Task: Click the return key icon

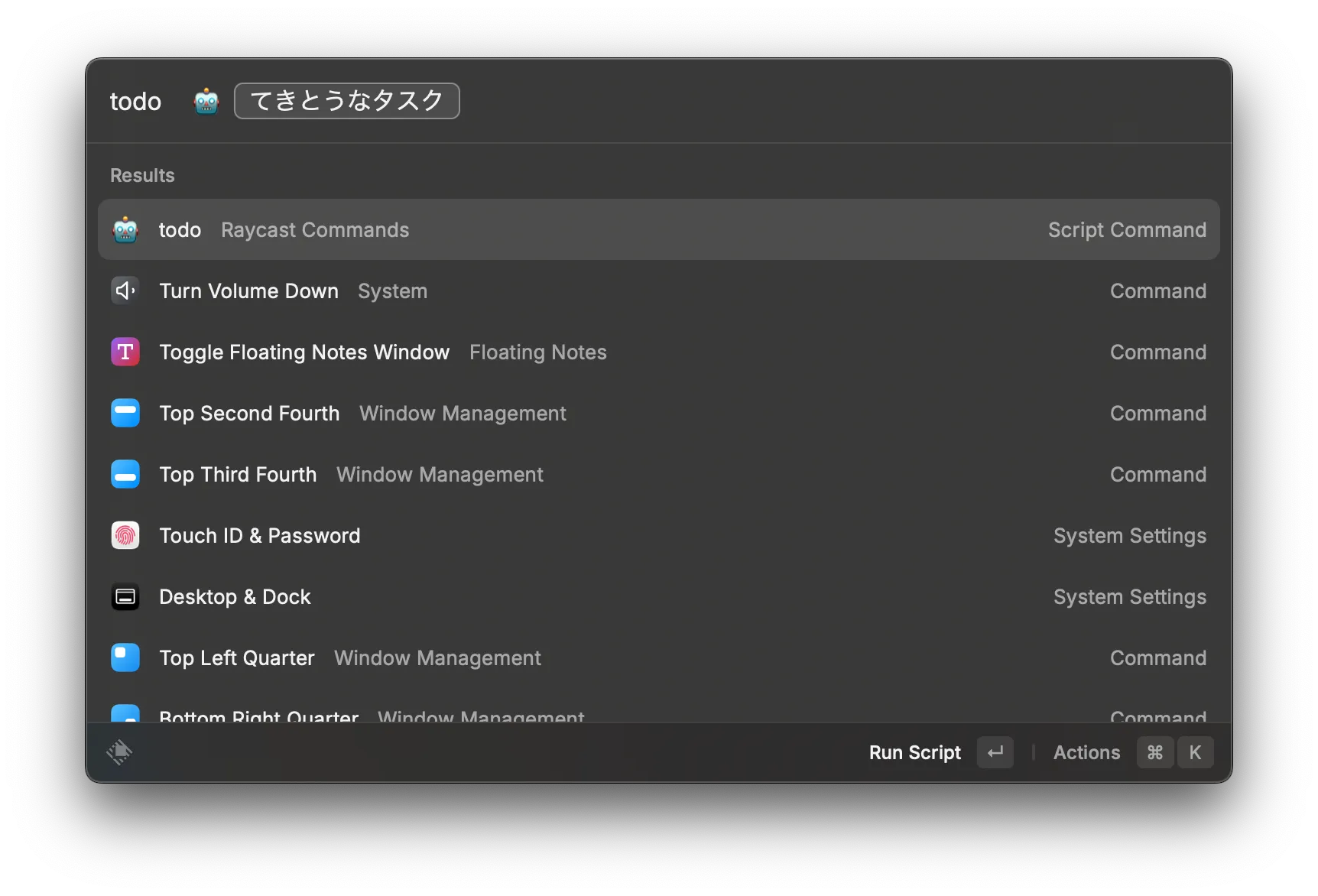Action: click(x=995, y=752)
